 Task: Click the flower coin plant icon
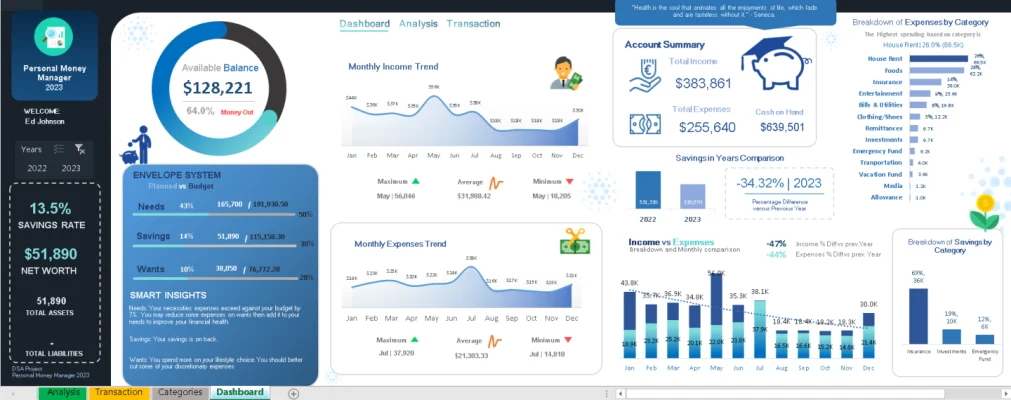pyautogui.click(x=986, y=212)
